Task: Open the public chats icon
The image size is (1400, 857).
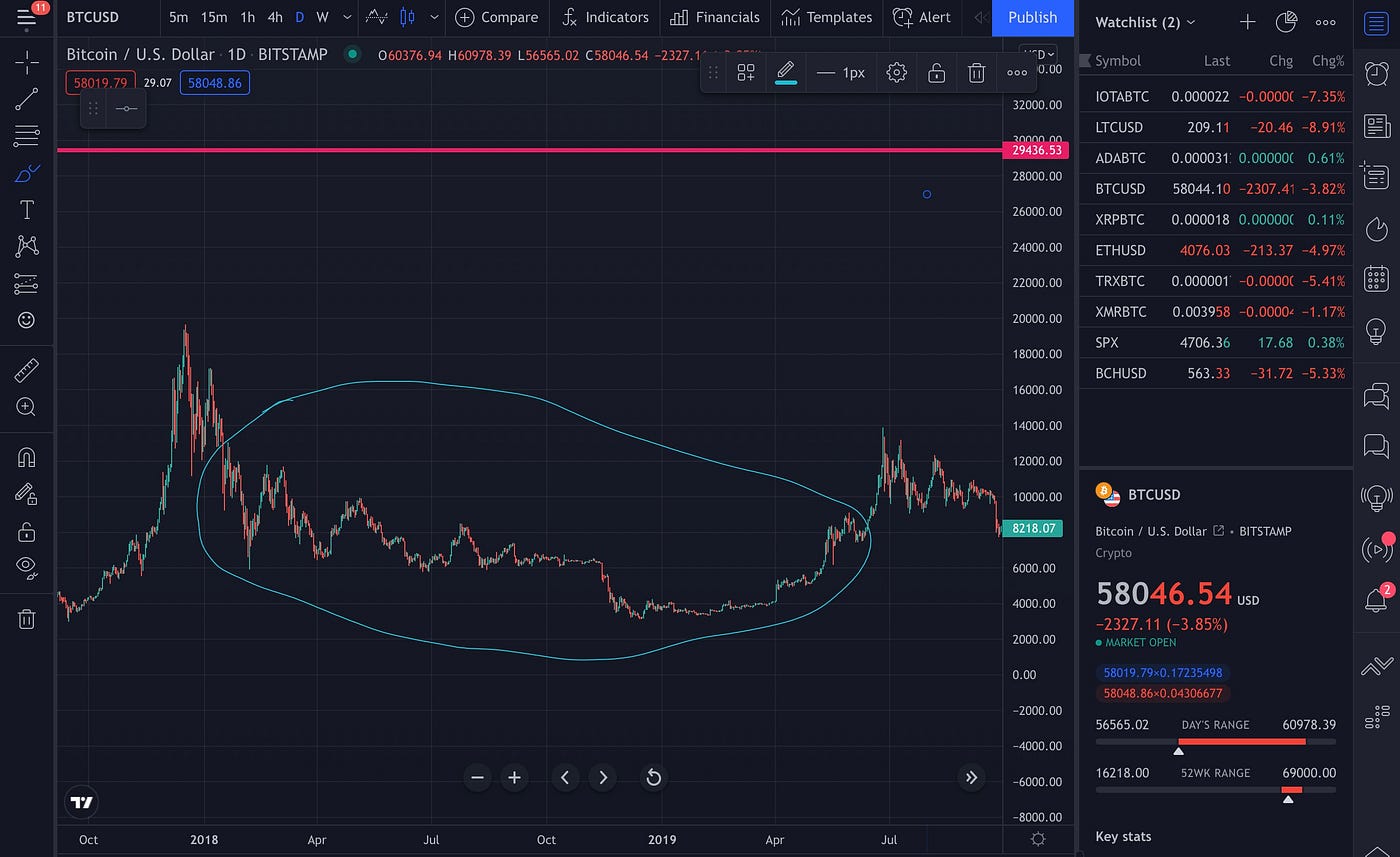Action: click(x=1377, y=396)
